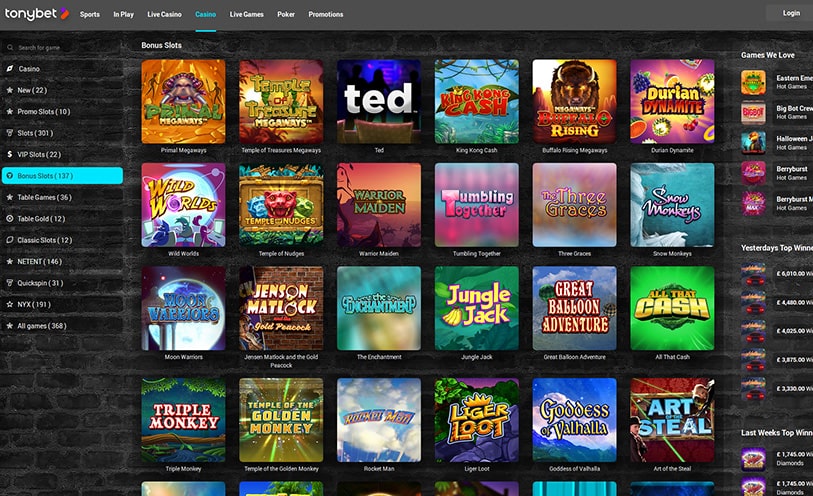The height and width of the screenshot is (496, 813).
Task: Open Great Balloon Adventure thumbnail
Action: click(x=574, y=308)
